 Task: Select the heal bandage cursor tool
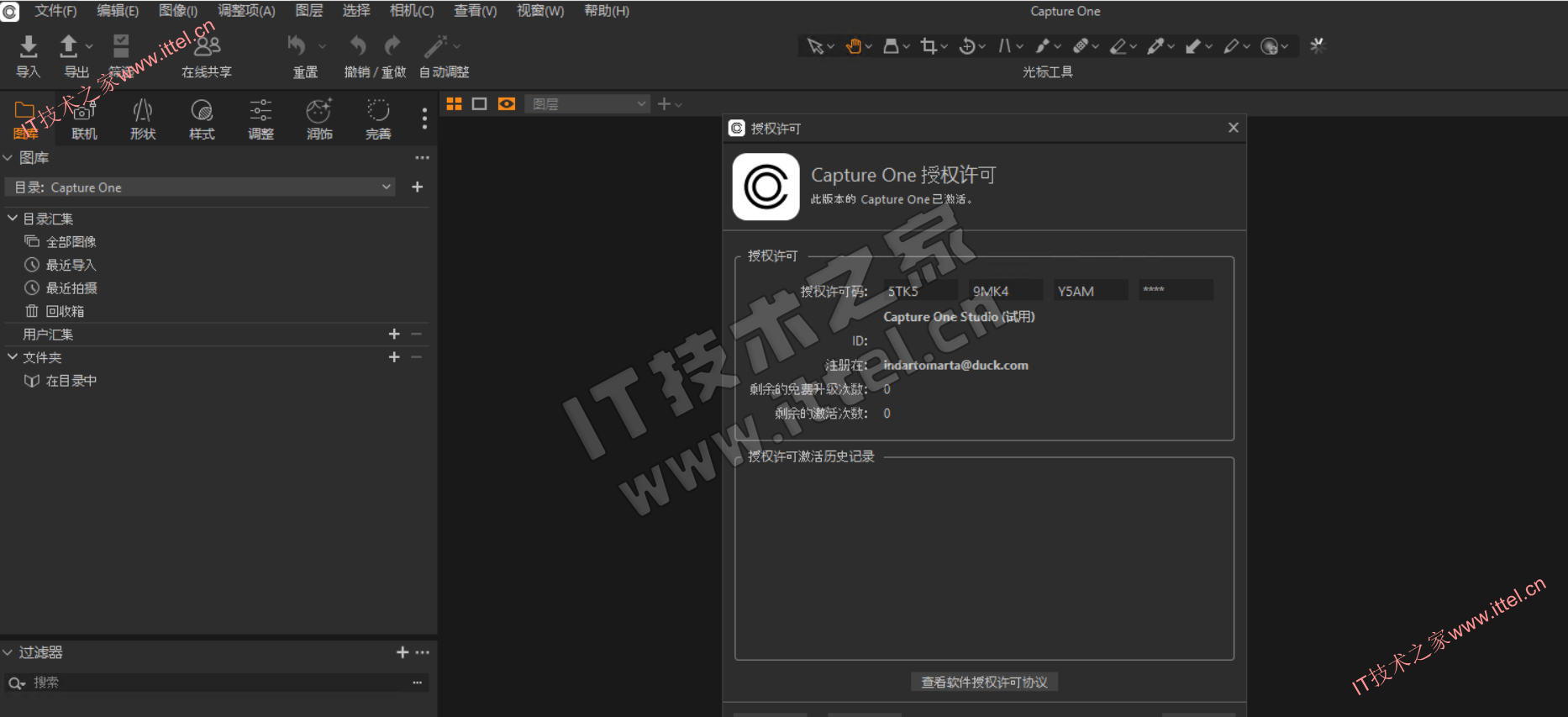click(1081, 46)
